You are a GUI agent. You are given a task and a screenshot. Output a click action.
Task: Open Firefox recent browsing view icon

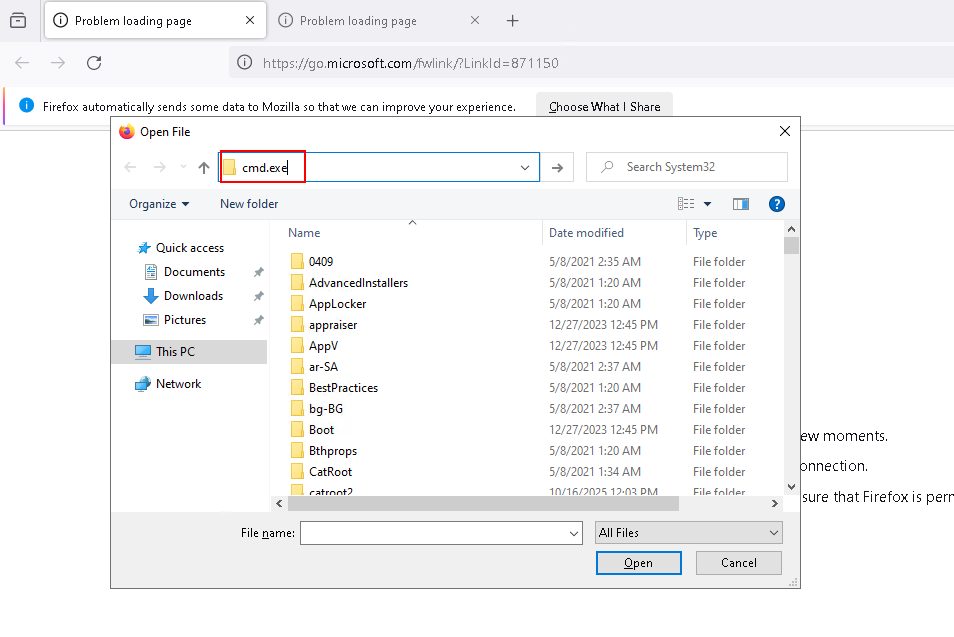18,21
